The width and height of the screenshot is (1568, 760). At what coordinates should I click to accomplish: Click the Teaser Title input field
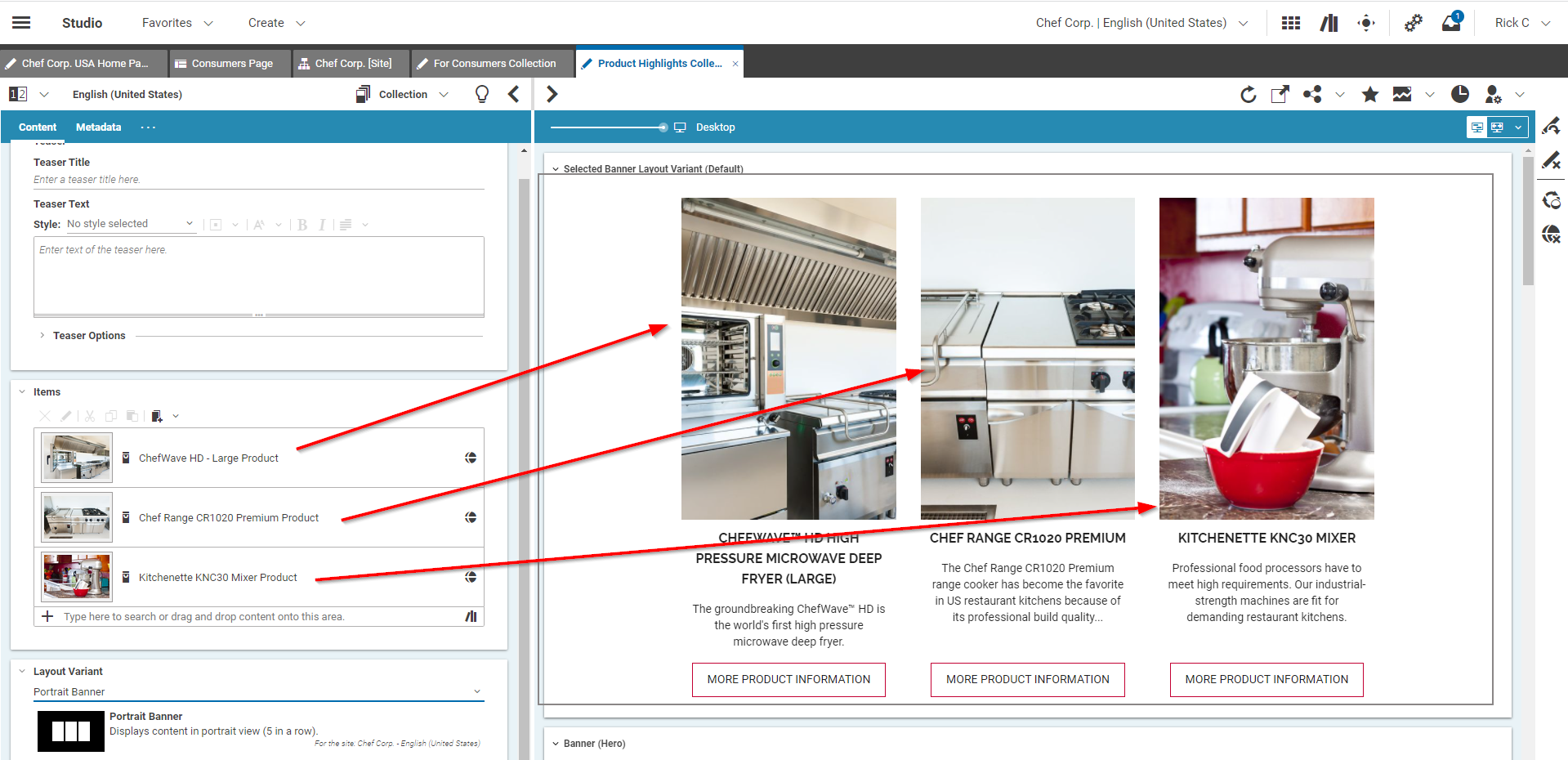(x=258, y=180)
